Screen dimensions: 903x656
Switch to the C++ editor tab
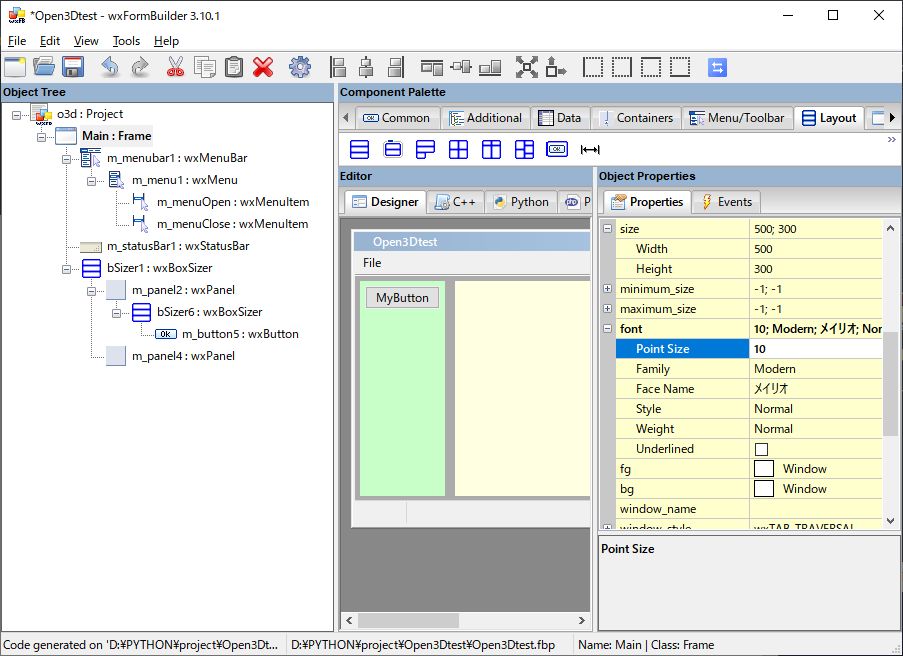pos(456,202)
